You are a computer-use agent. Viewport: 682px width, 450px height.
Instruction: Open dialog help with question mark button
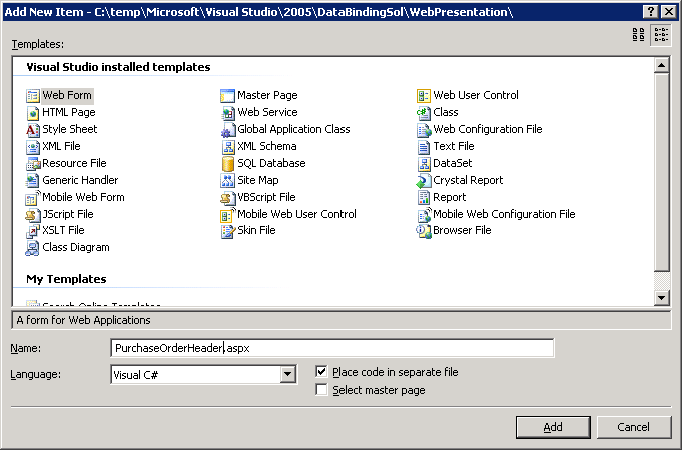click(x=650, y=11)
